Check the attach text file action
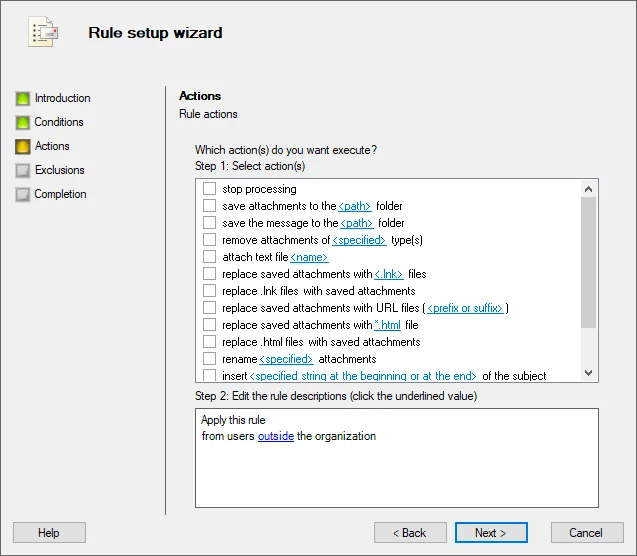Image resolution: width=637 pixels, height=556 pixels. 210,257
